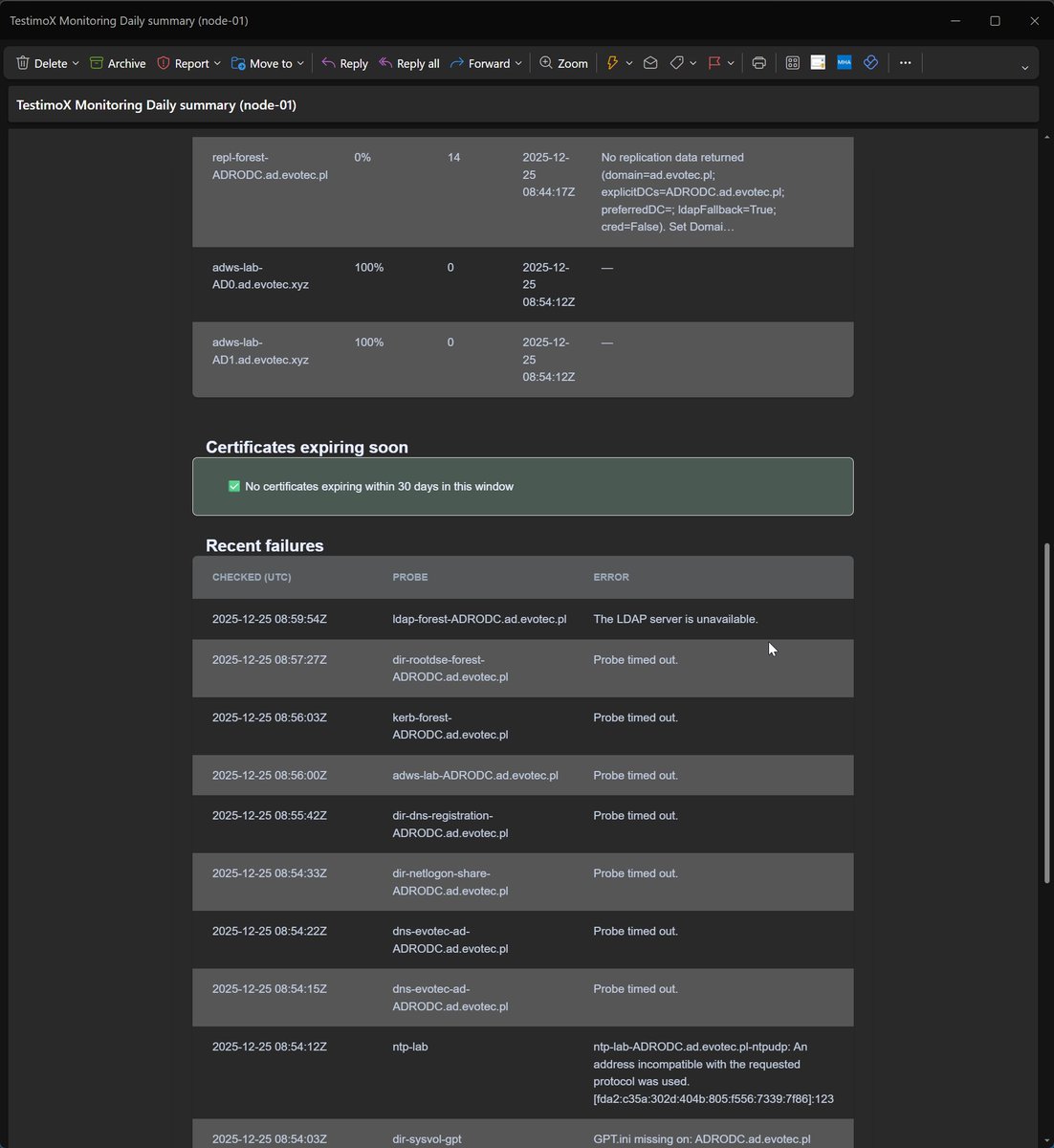Choose Reply all

(x=409, y=63)
